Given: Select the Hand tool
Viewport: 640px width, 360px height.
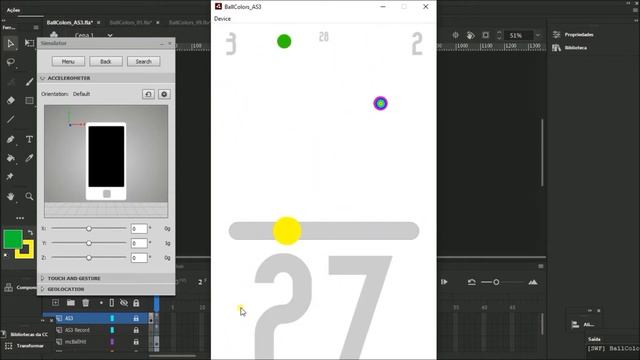Looking at the screenshot, I should pos(11,196).
